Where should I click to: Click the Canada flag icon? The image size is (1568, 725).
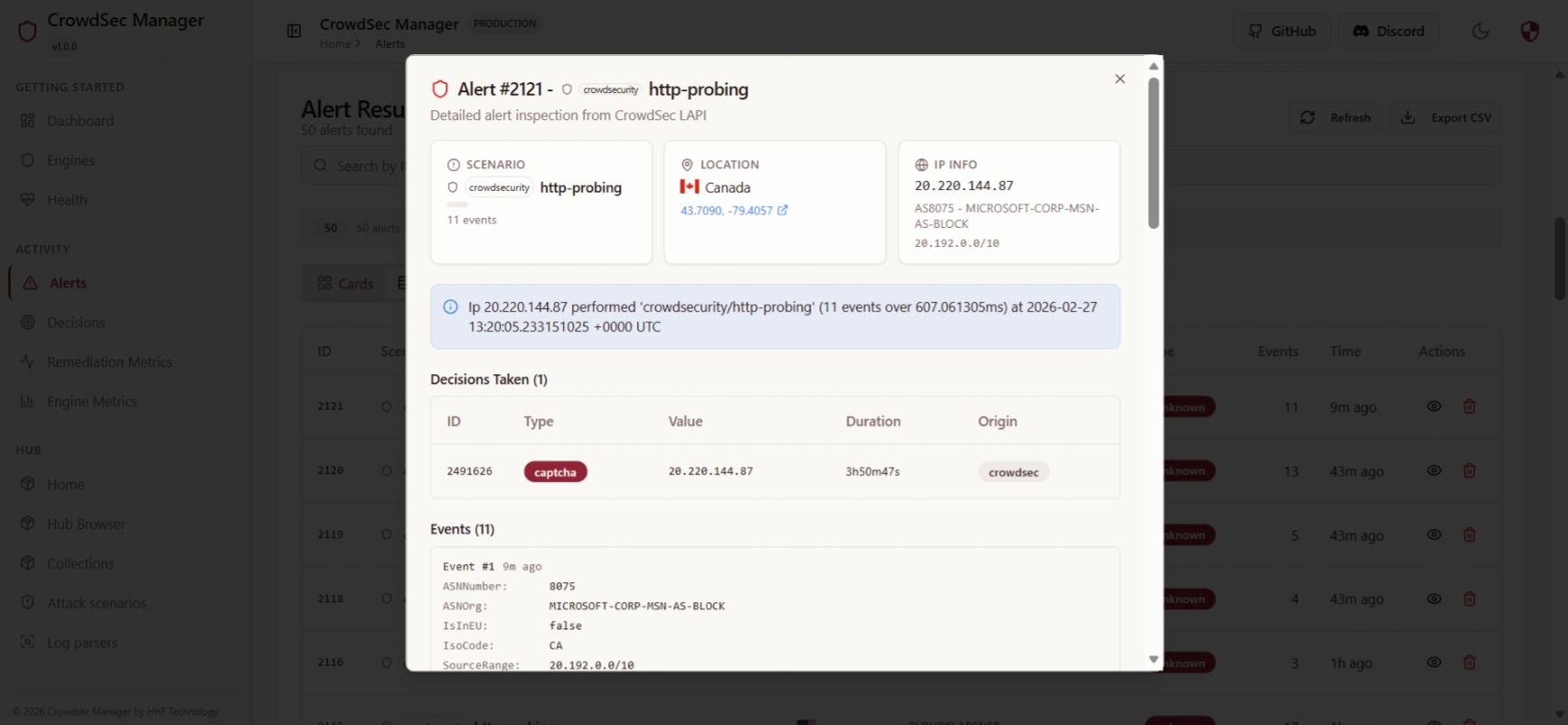690,186
